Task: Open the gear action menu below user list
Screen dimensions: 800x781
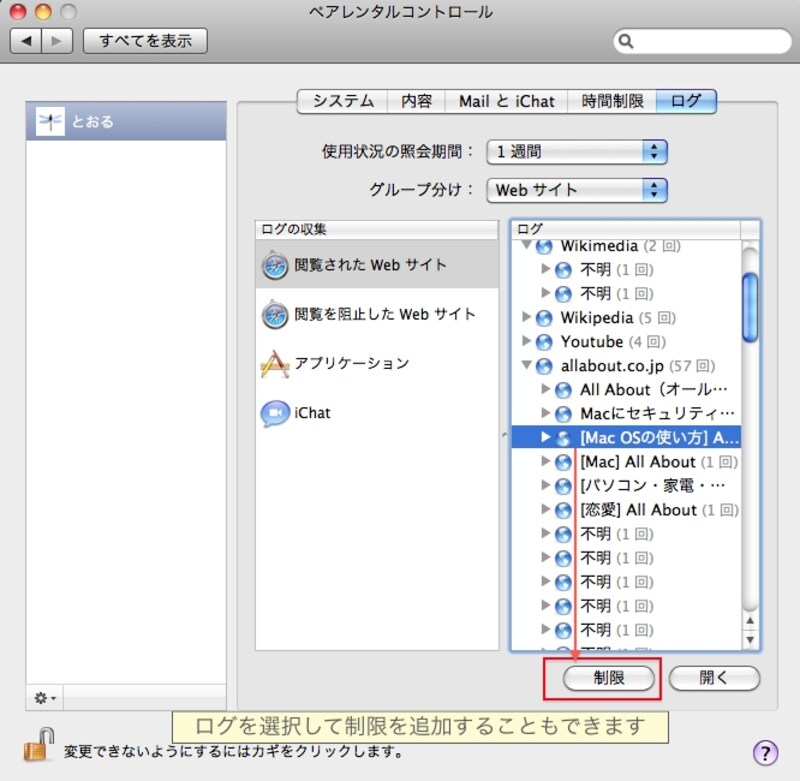Action: click(x=46, y=697)
